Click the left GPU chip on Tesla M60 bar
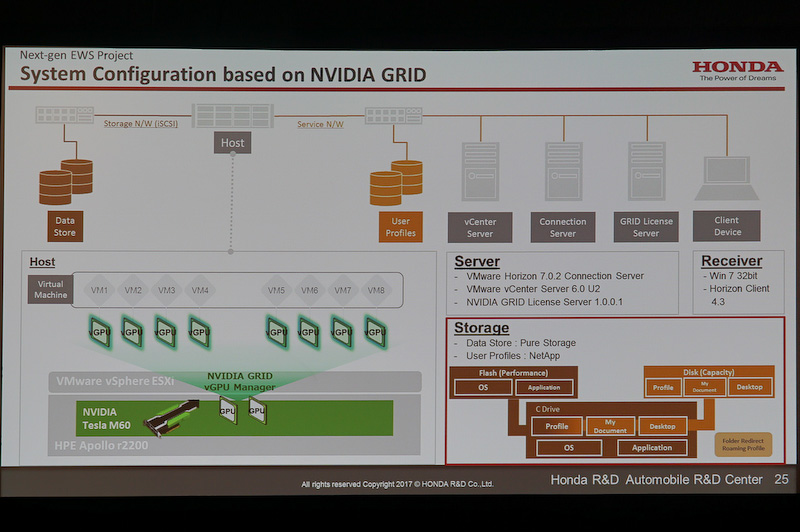Screen dimensions: 800x532 (228, 411)
